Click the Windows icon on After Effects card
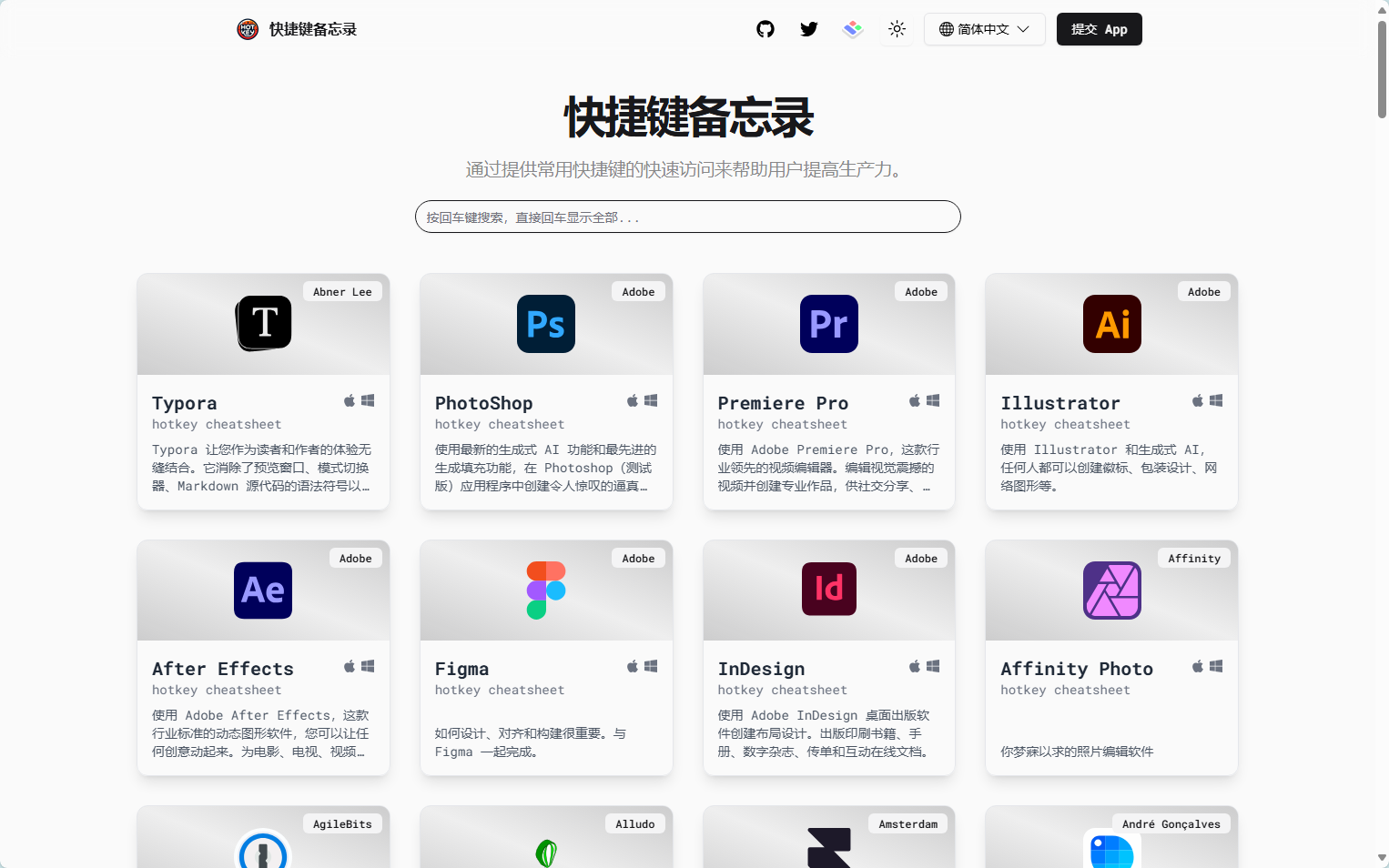The height and width of the screenshot is (868, 1389). (368, 666)
